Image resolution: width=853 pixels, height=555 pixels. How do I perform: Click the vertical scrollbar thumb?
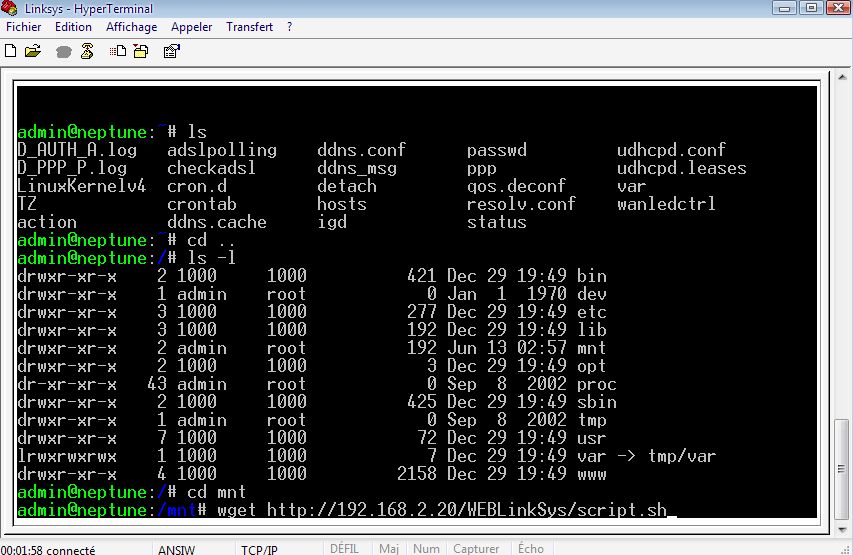[x=842, y=469]
